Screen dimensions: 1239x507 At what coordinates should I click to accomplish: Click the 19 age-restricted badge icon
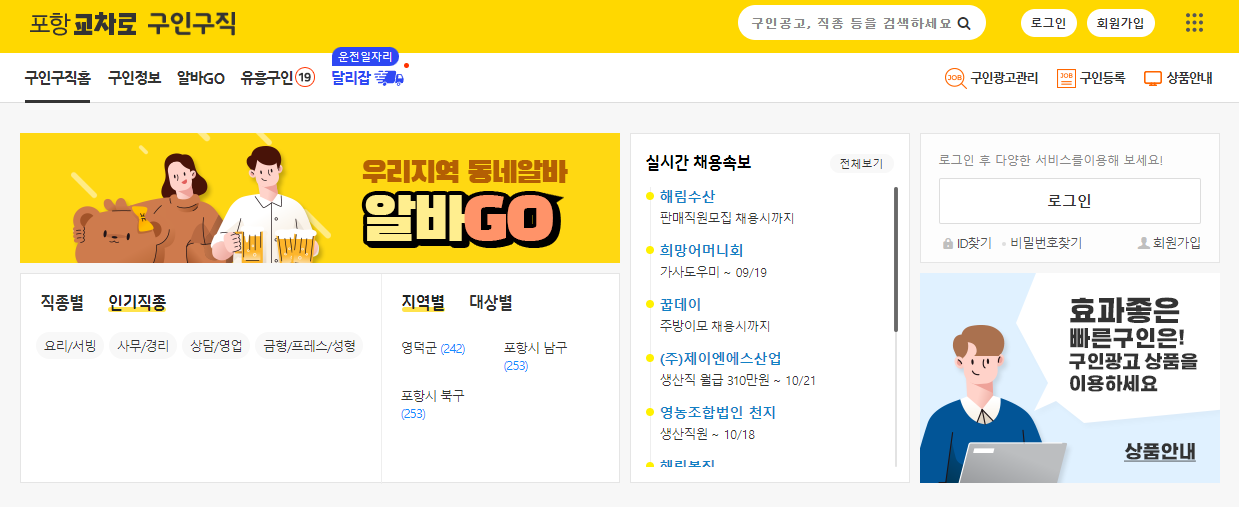tap(305, 78)
